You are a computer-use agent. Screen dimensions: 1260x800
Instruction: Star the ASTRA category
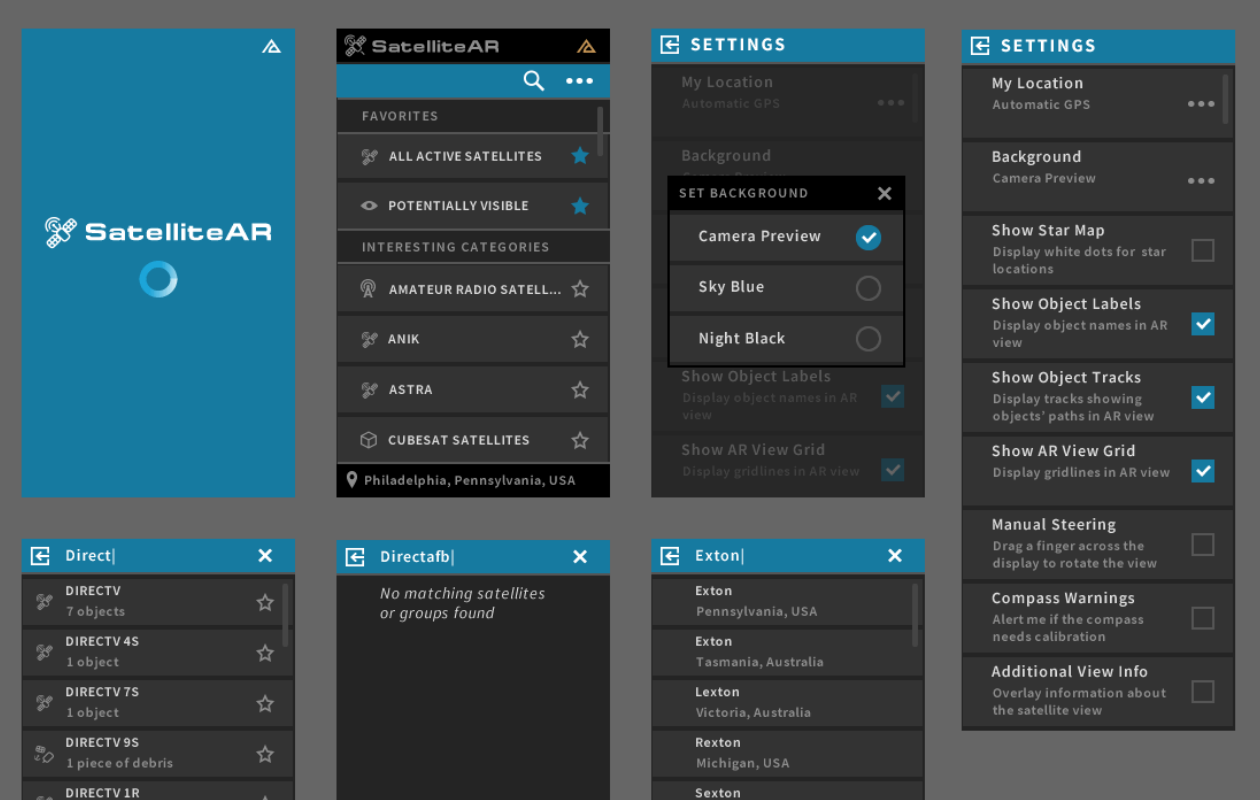click(x=580, y=389)
